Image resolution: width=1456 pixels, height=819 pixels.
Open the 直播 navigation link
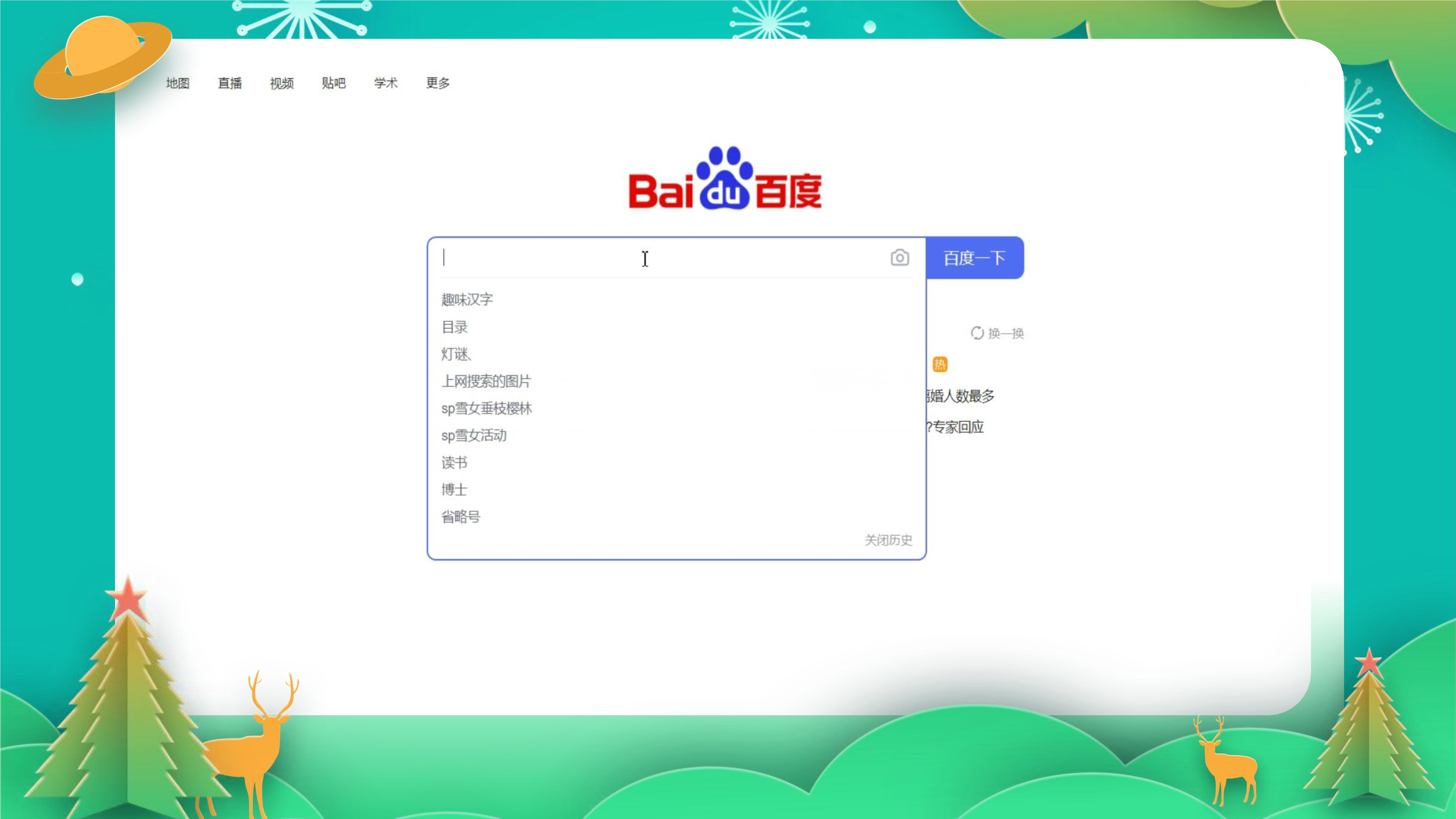[229, 84]
